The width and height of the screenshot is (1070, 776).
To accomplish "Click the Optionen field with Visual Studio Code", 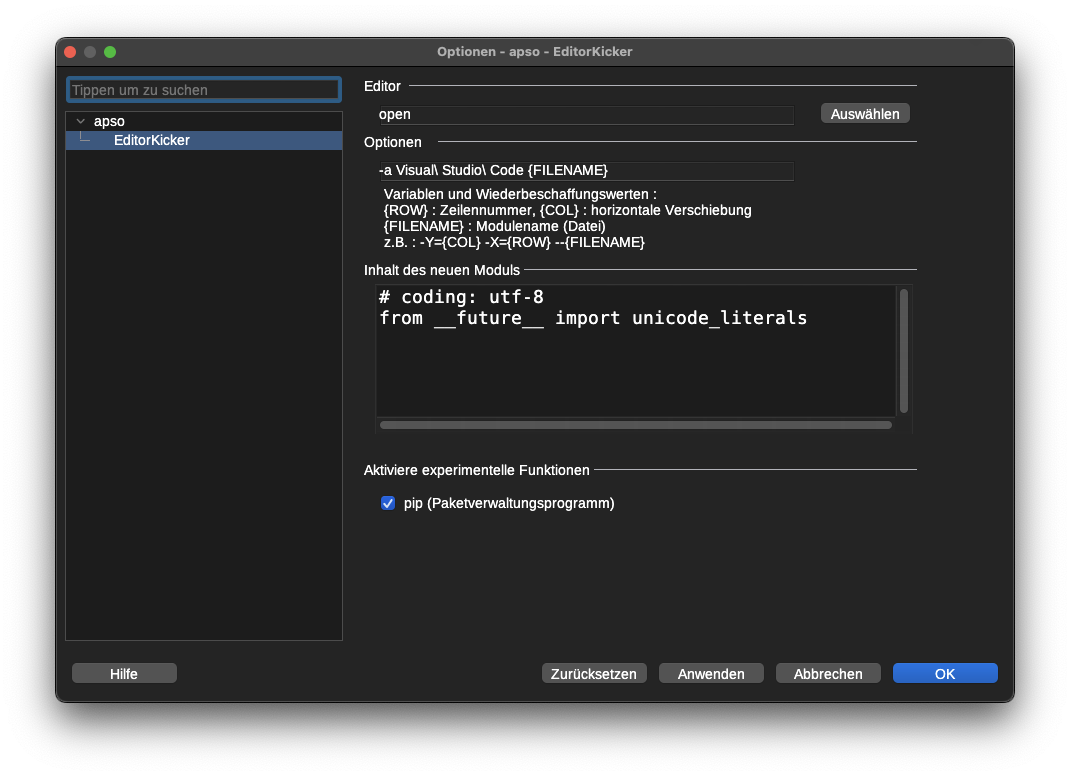I will point(584,170).
